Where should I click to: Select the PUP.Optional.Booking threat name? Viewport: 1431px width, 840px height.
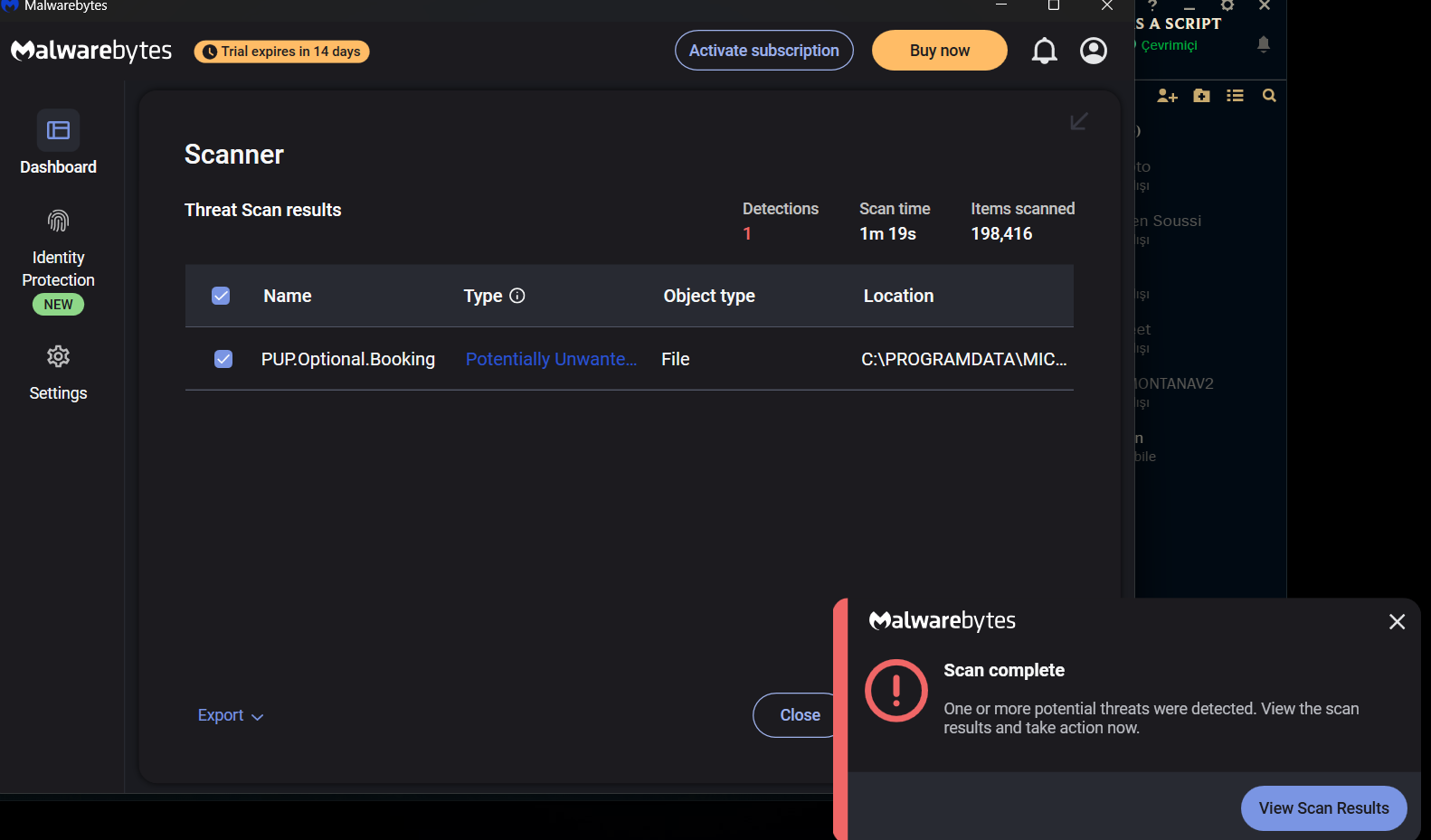(x=348, y=359)
